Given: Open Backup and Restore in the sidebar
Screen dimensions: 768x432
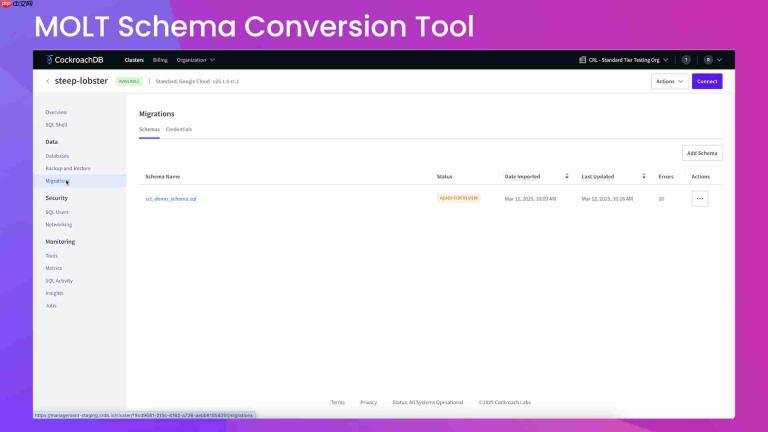Looking at the screenshot, I should pos(68,168).
